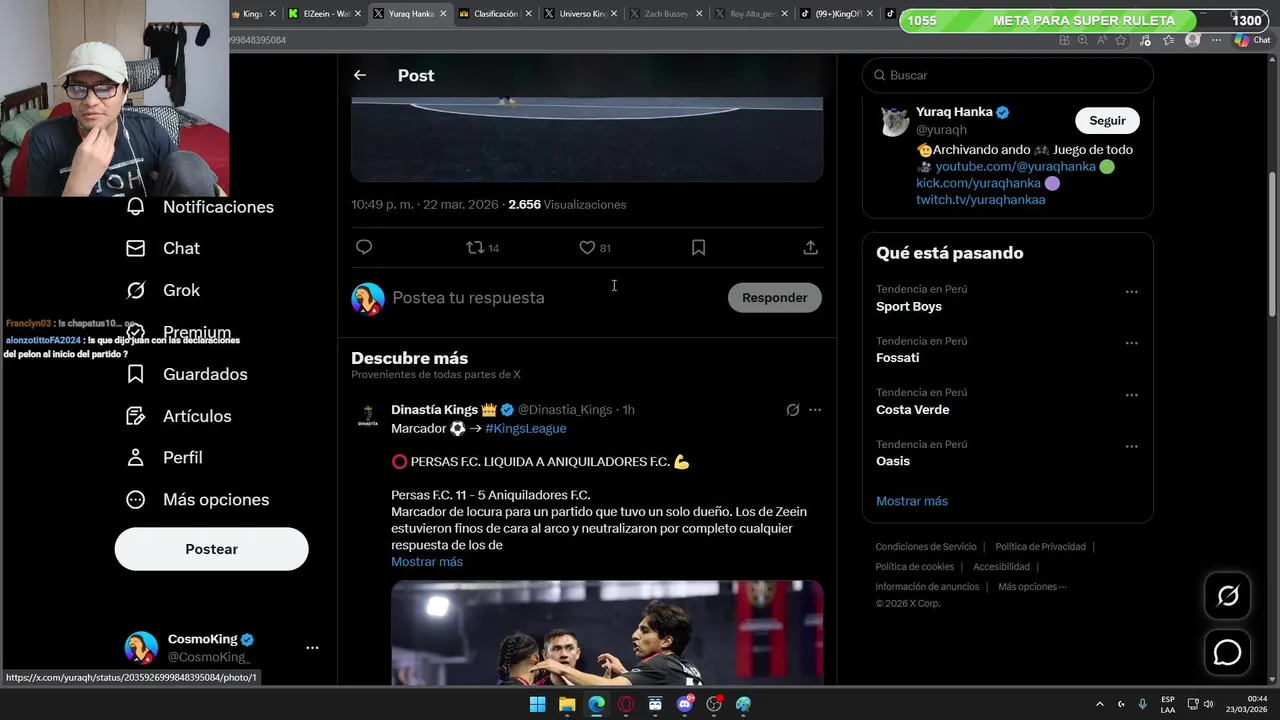The height and width of the screenshot is (720, 1280).
Task: Open the youtube.com/@yuraqhanka link
Action: pyautogui.click(x=1016, y=166)
